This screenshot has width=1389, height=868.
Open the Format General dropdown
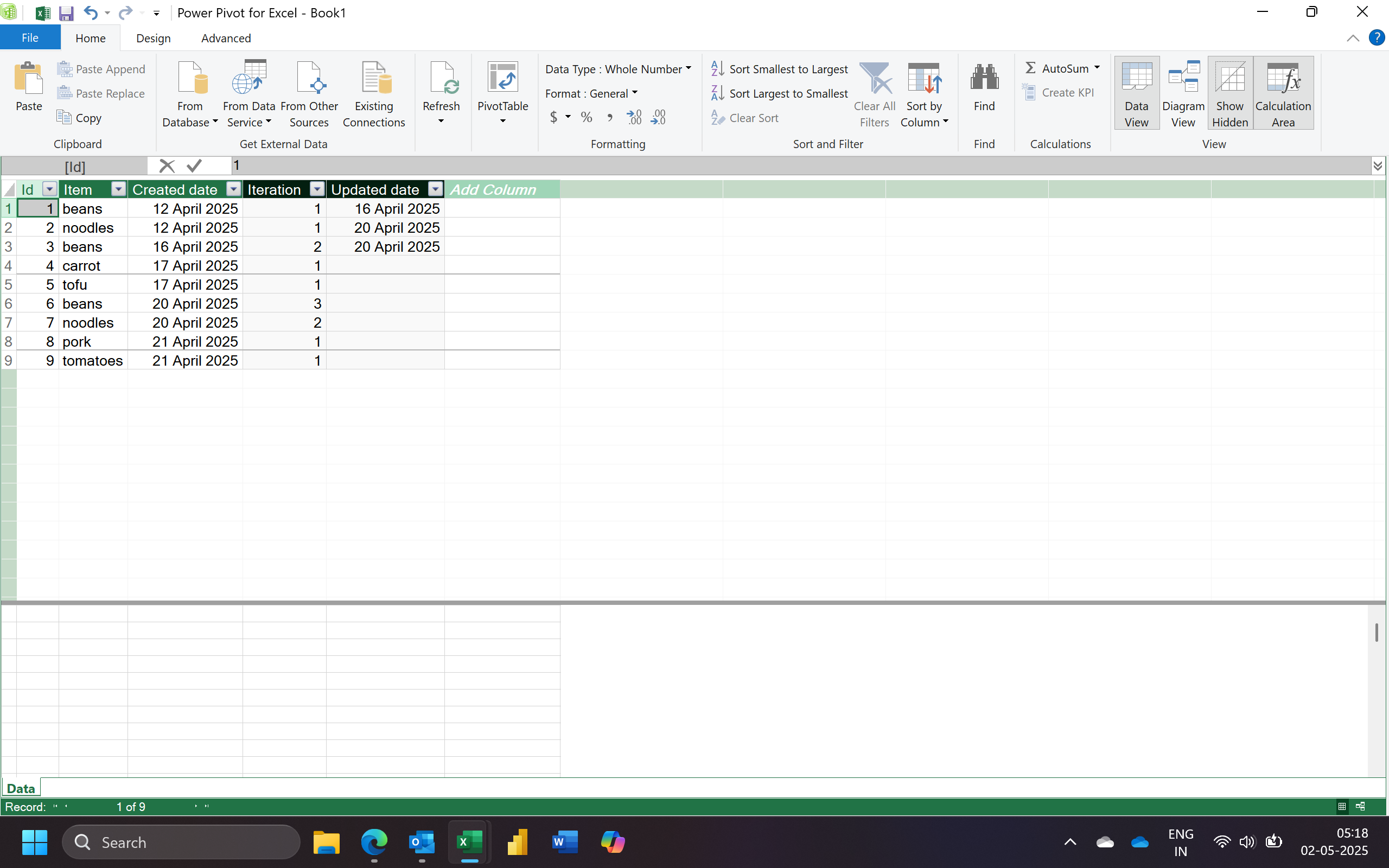tap(591, 93)
